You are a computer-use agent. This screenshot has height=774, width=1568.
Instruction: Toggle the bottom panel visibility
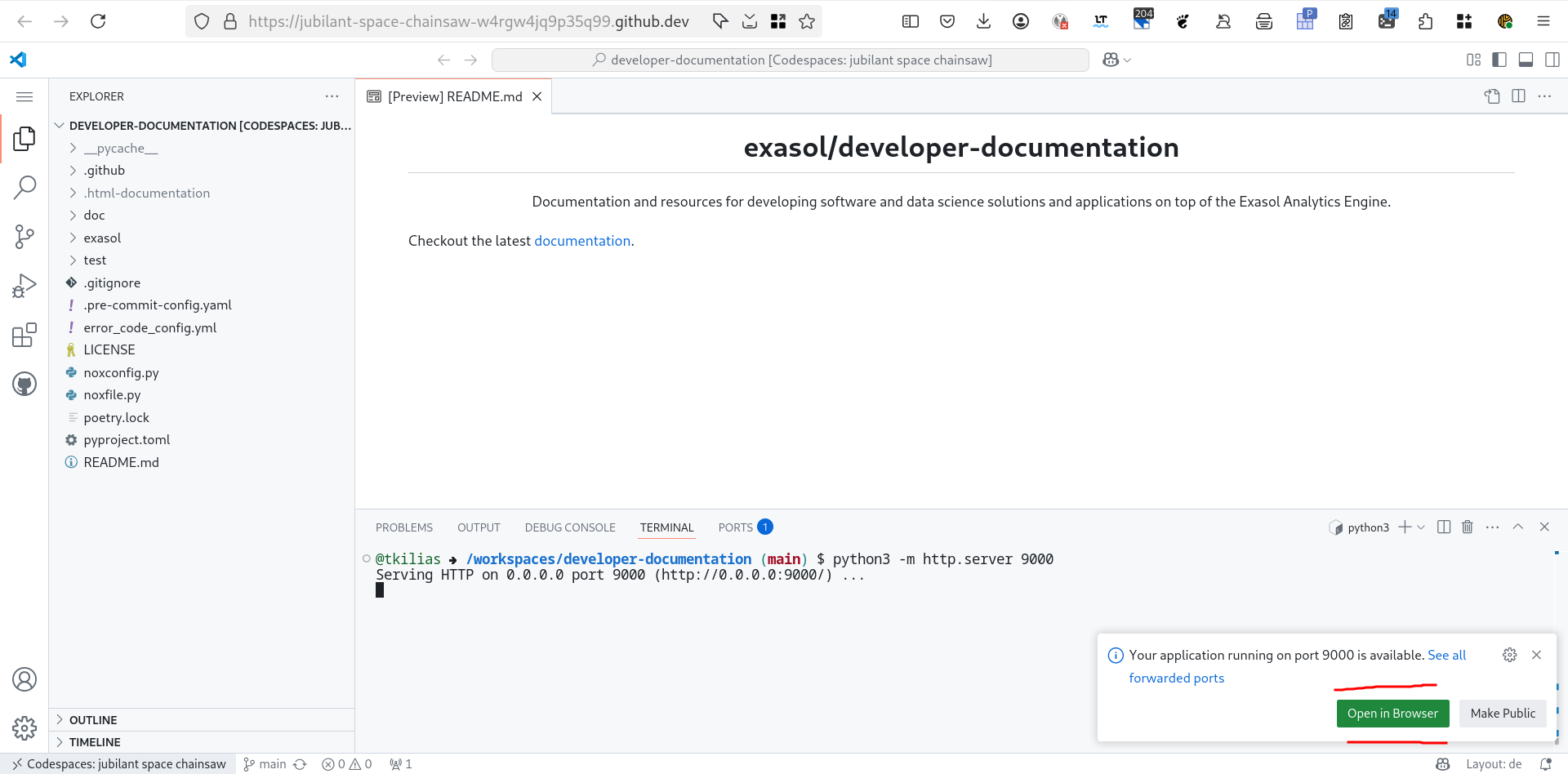1526,60
